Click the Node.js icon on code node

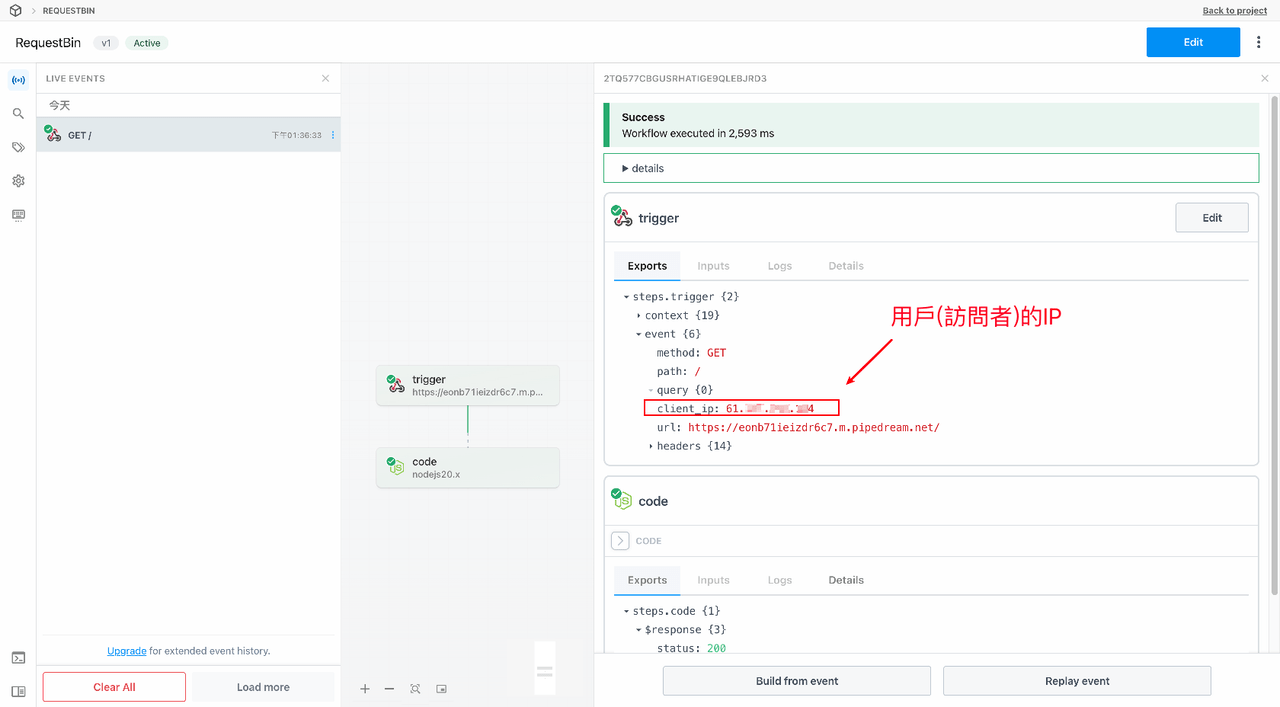click(x=395, y=467)
